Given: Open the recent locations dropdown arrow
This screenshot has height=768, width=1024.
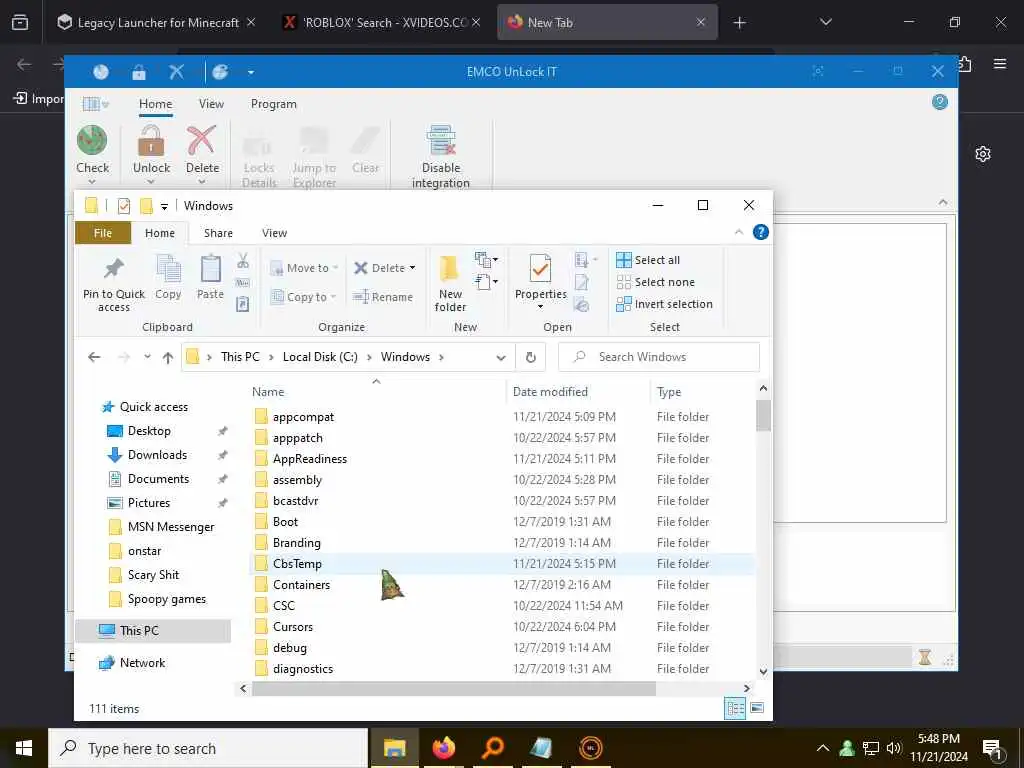Looking at the screenshot, I should click(148, 357).
